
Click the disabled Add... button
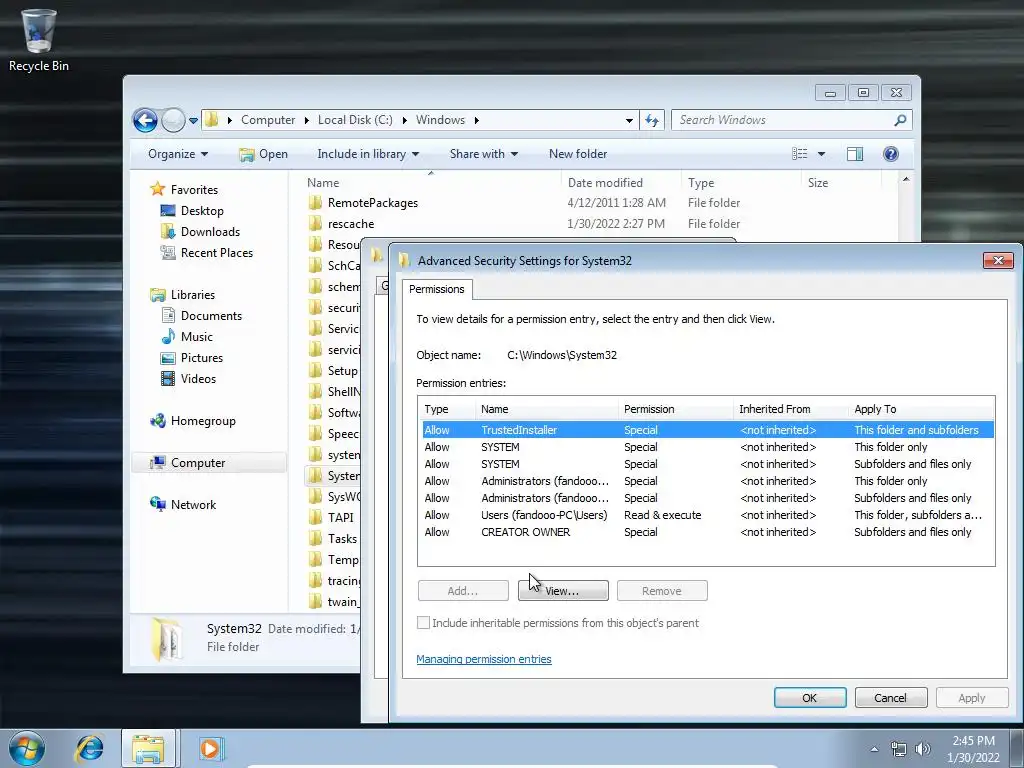pos(463,590)
